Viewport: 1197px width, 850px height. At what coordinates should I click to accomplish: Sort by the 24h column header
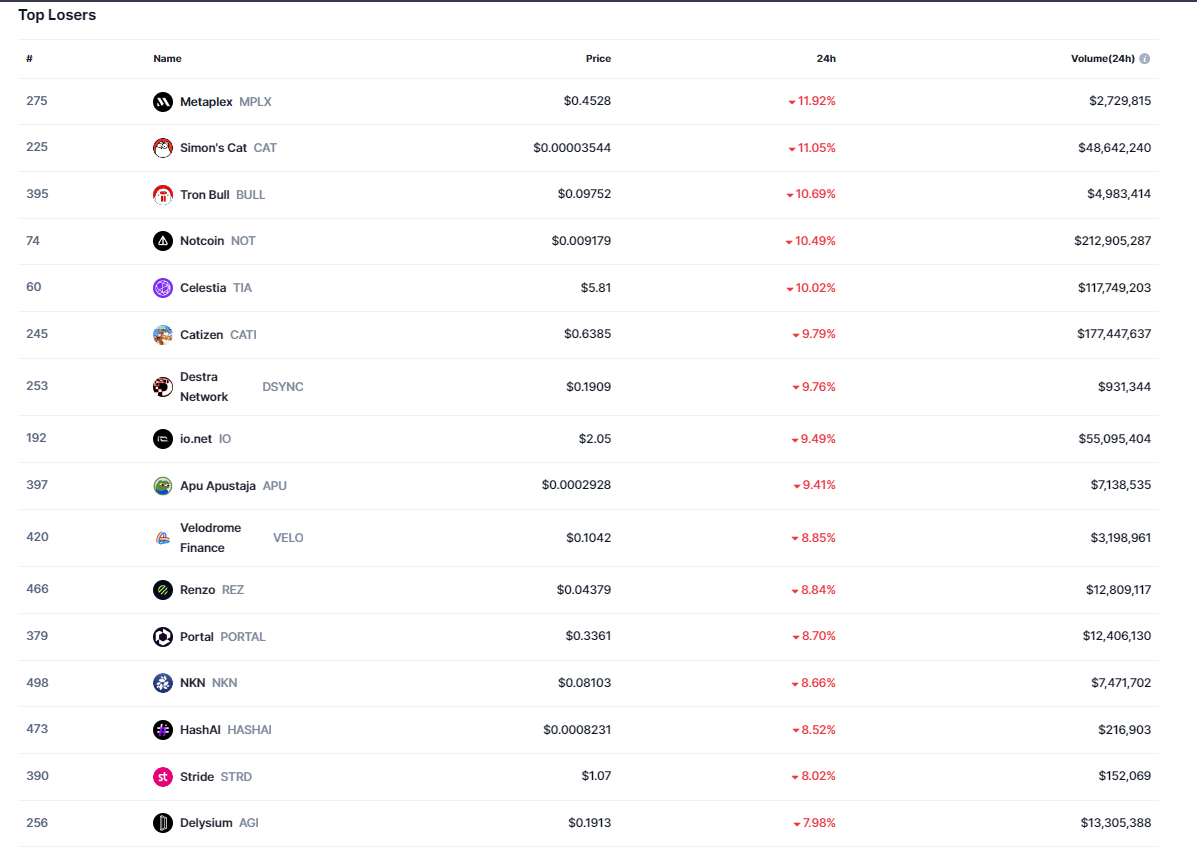[826, 59]
